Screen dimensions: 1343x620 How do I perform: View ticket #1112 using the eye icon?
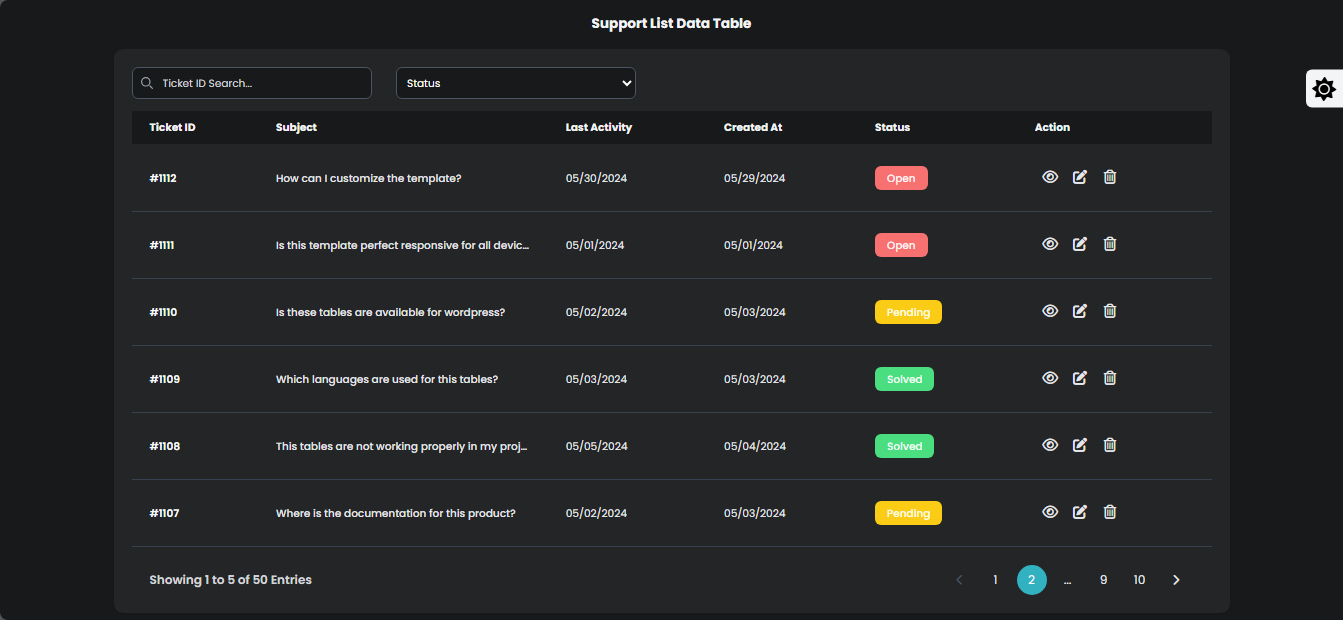pos(1050,177)
